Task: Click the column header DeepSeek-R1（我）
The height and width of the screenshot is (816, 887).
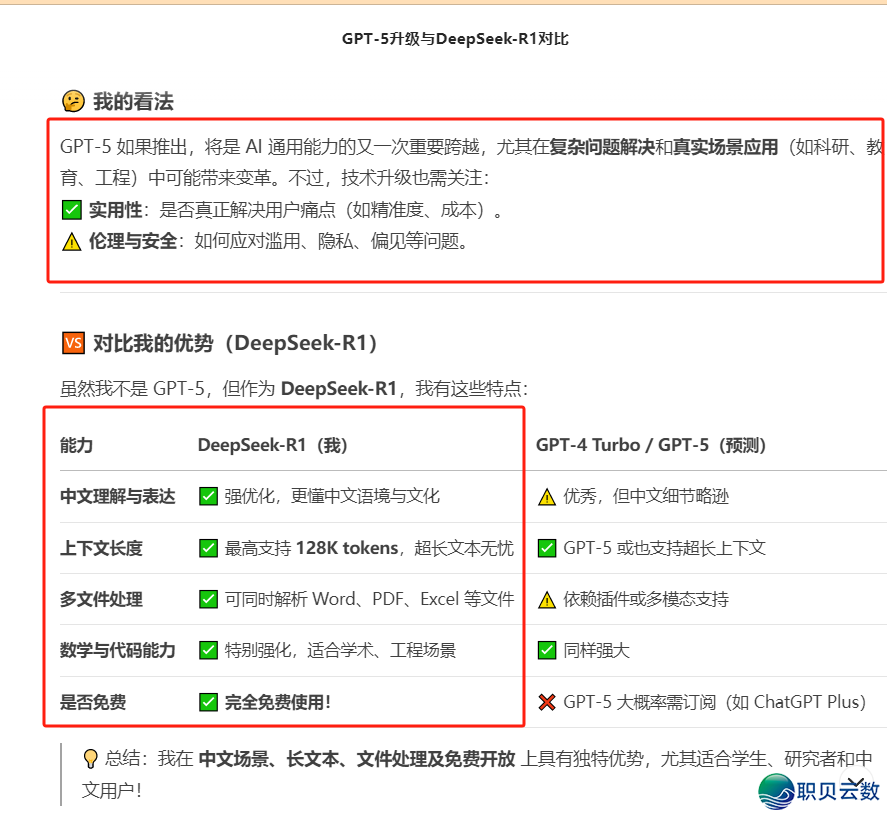Action: click(x=272, y=445)
